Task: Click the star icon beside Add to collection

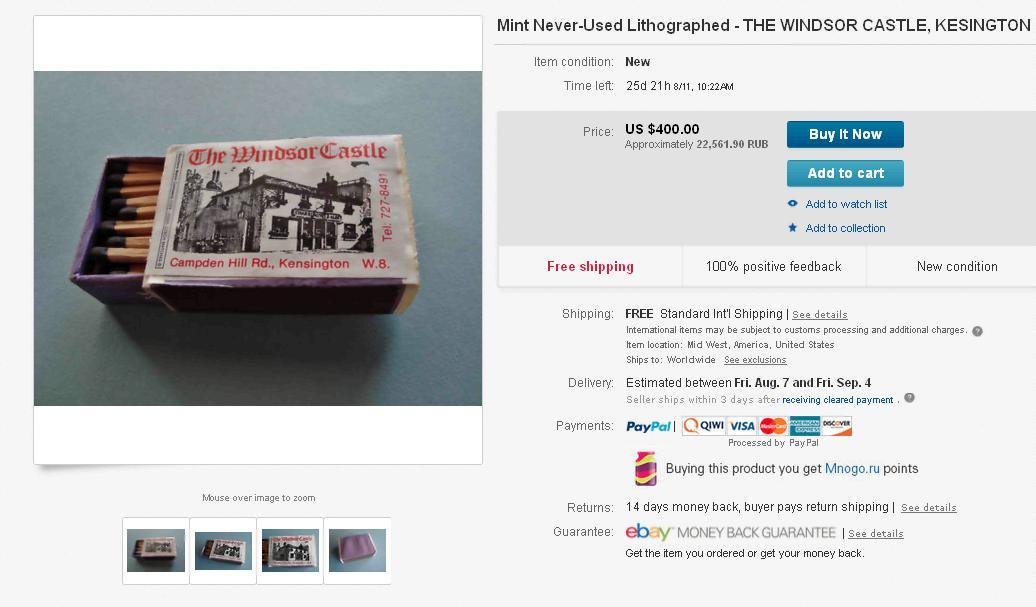Action: click(792, 228)
